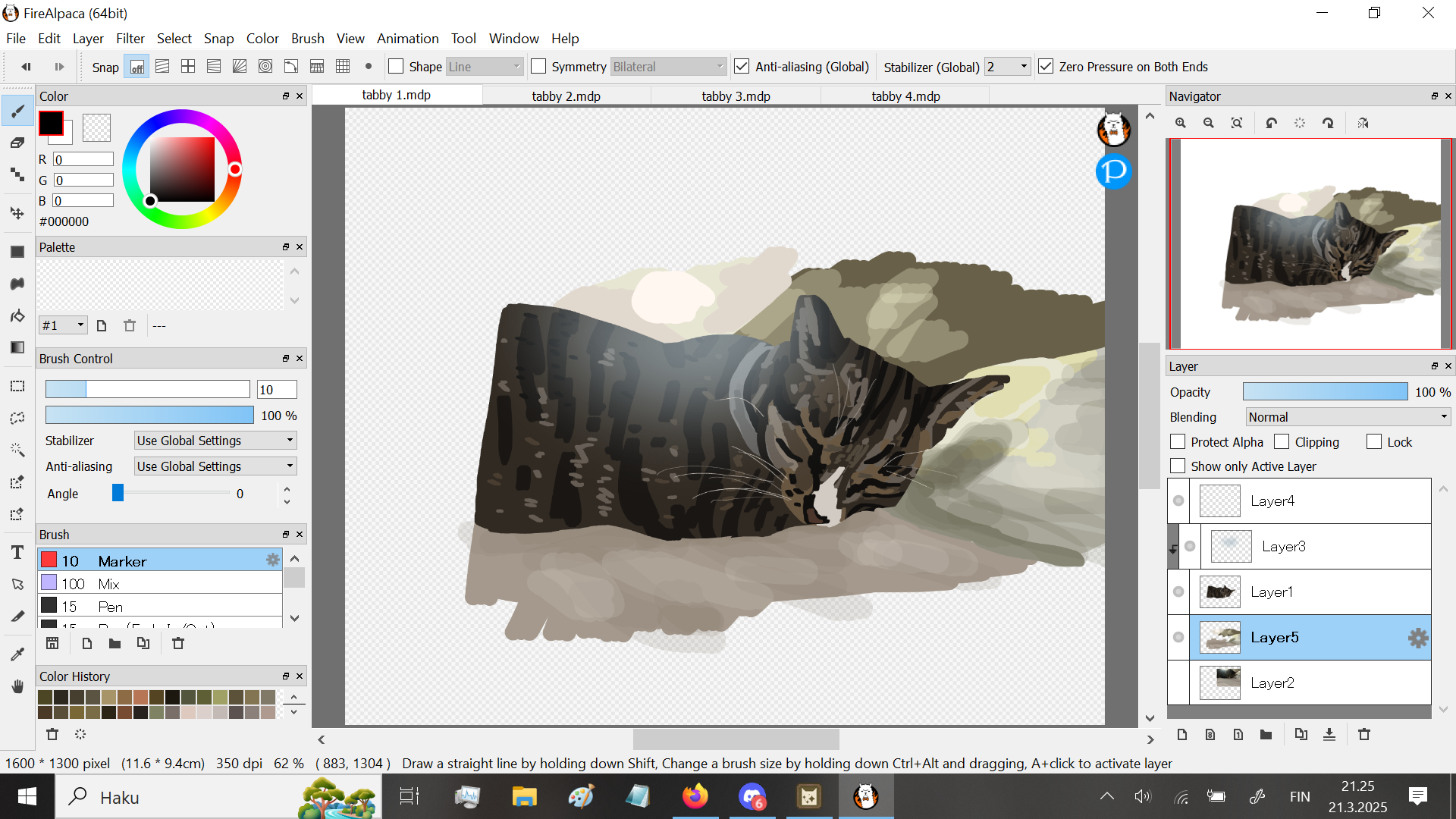Image resolution: width=1456 pixels, height=819 pixels.
Task: Click the Bucket fill tool
Action: pos(17,315)
